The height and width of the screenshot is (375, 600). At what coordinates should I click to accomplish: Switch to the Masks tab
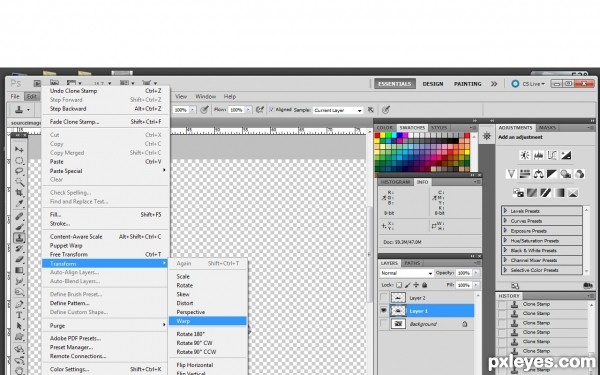[547, 128]
